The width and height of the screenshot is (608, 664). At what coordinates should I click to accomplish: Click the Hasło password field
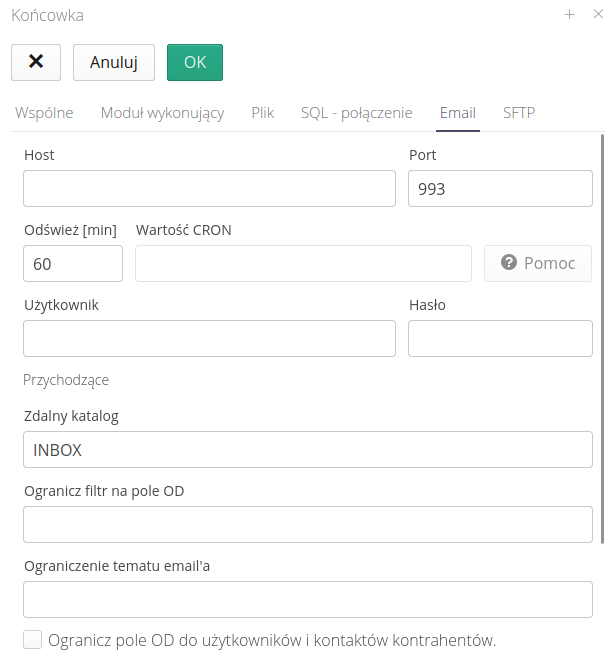pyautogui.click(x=500, y=339)
